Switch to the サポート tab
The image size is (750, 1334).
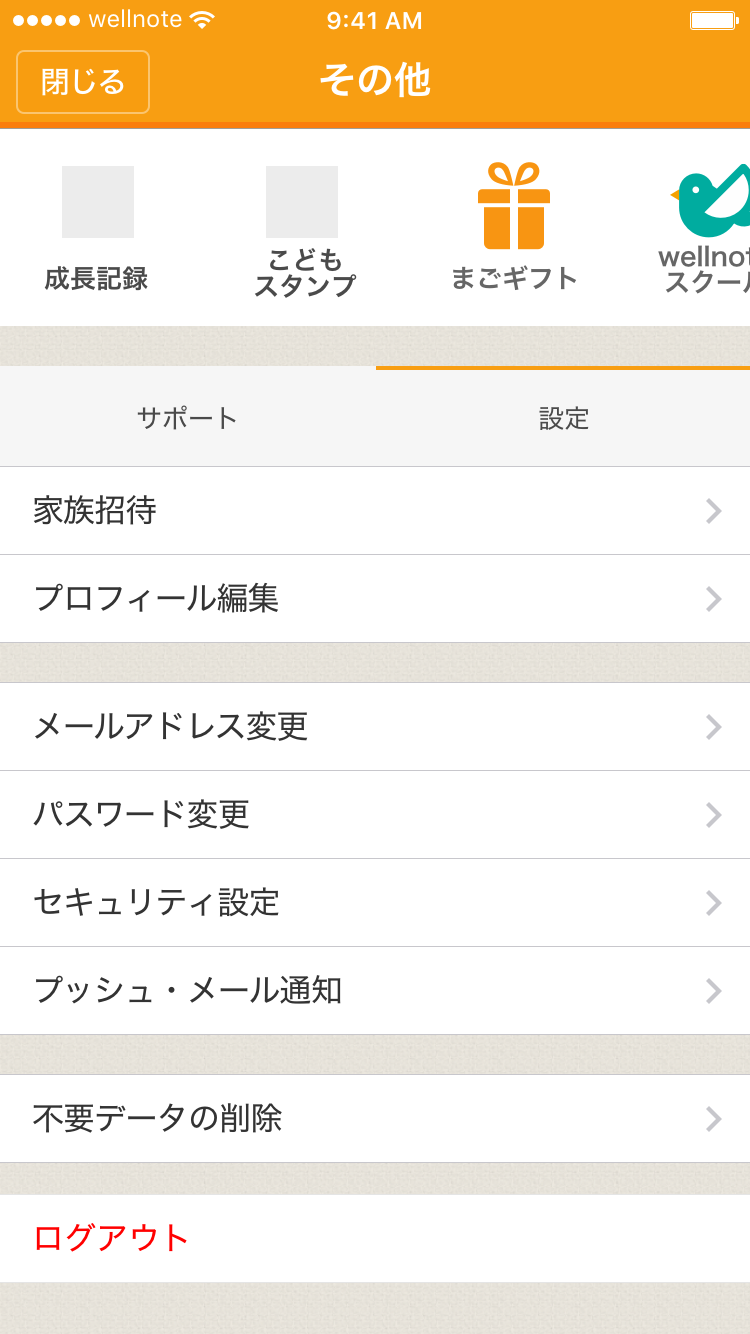pos(187,418)
